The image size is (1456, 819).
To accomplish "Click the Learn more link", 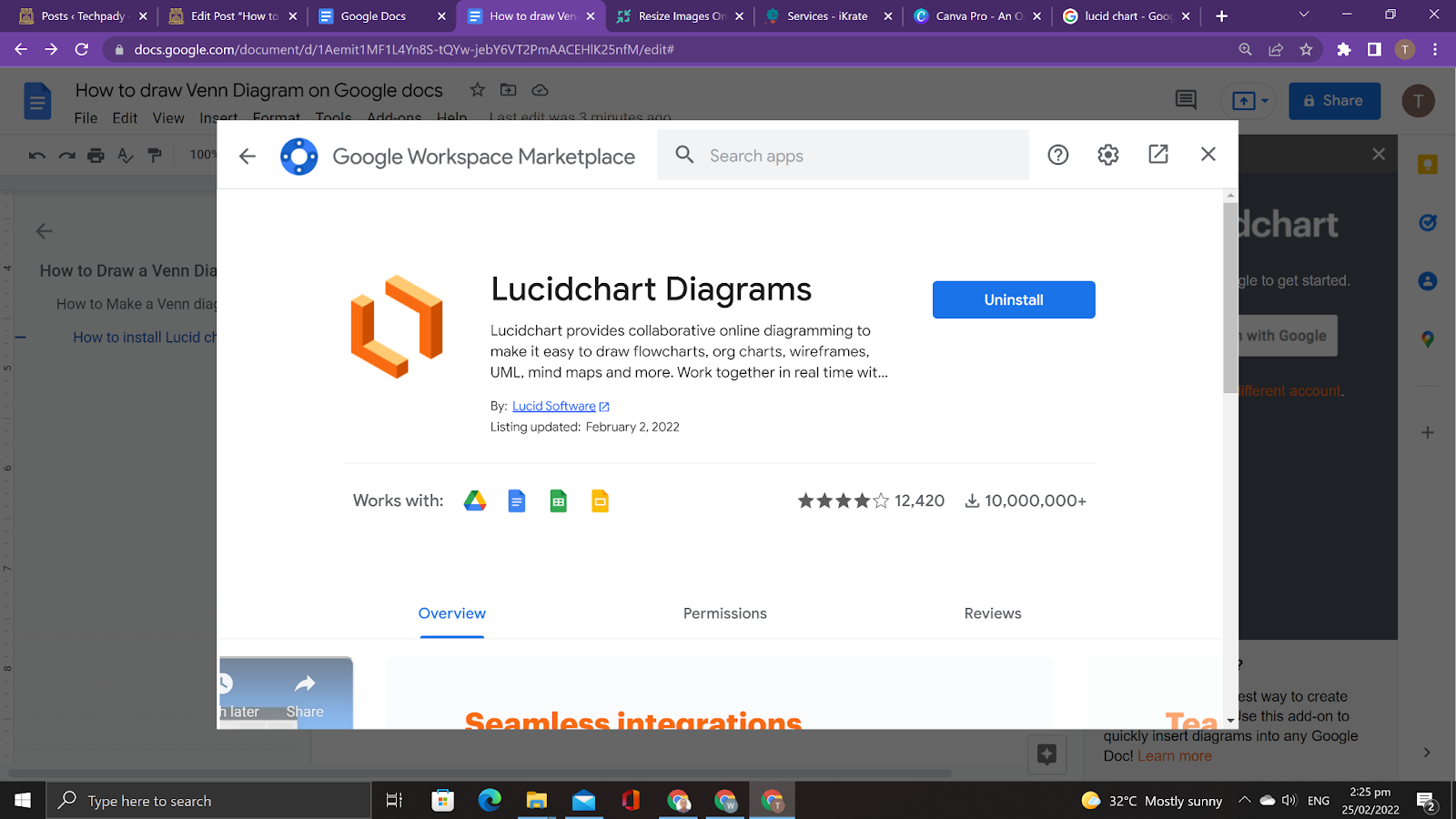I will [x=1175, y=755].
